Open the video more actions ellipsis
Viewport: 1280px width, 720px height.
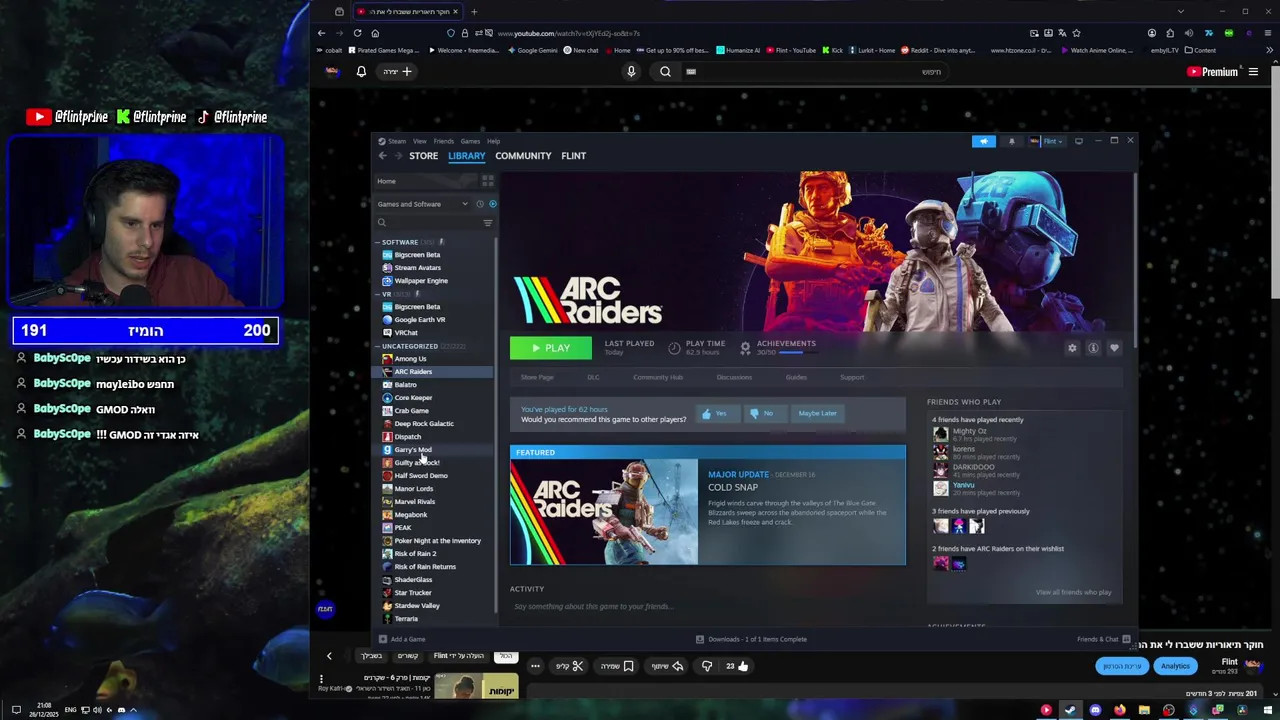535,666
